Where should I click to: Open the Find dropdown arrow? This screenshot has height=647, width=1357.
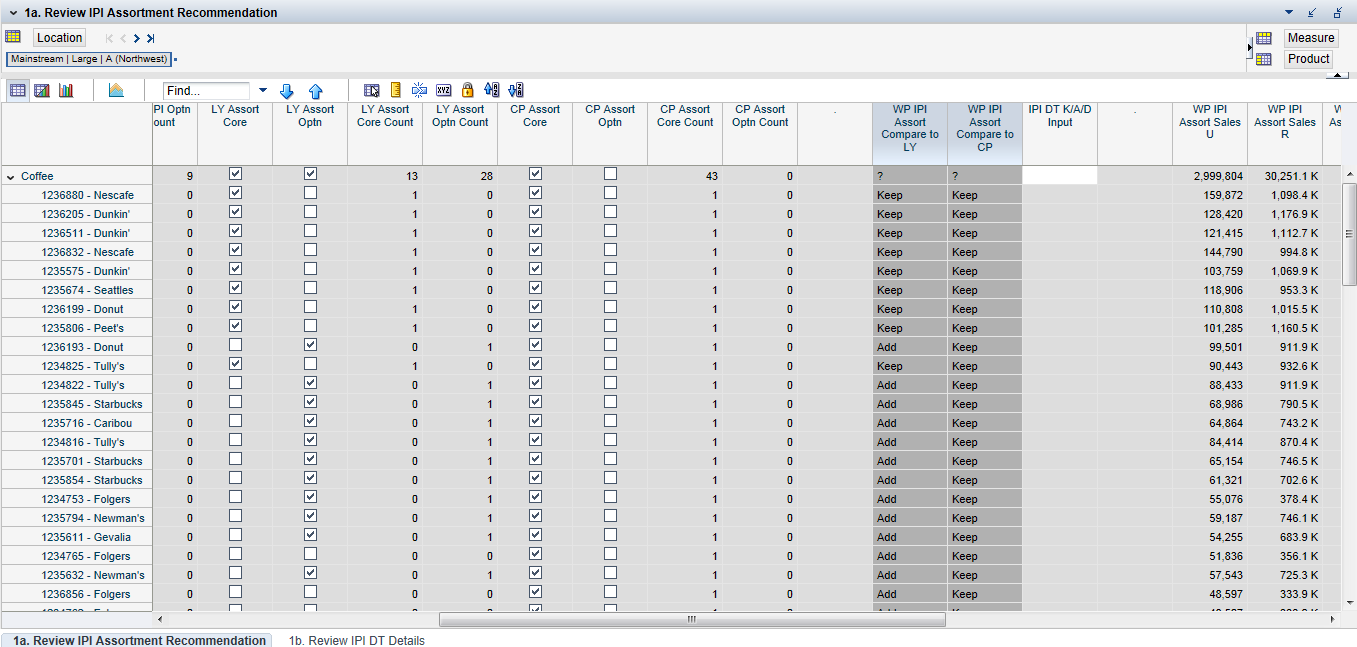(263, 90)
